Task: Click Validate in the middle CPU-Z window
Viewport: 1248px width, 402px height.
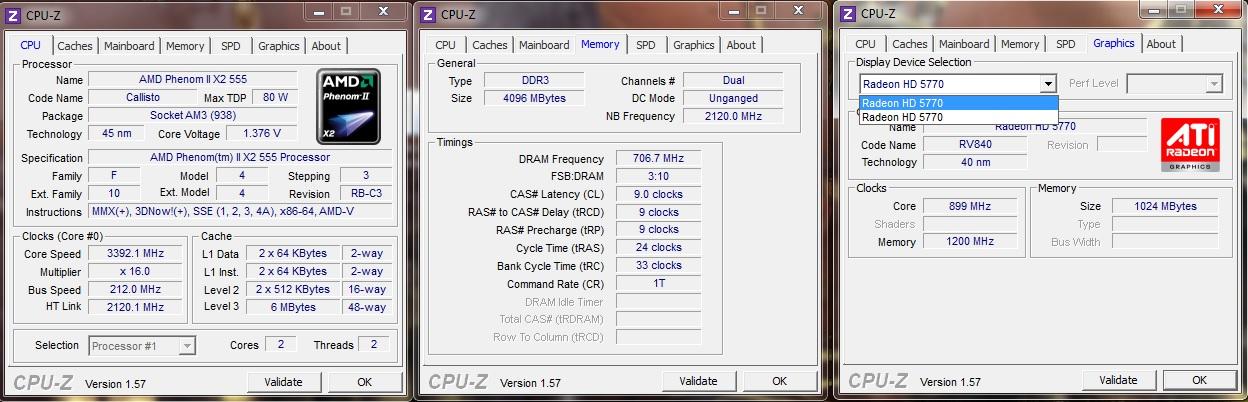Action: (698, 381)
